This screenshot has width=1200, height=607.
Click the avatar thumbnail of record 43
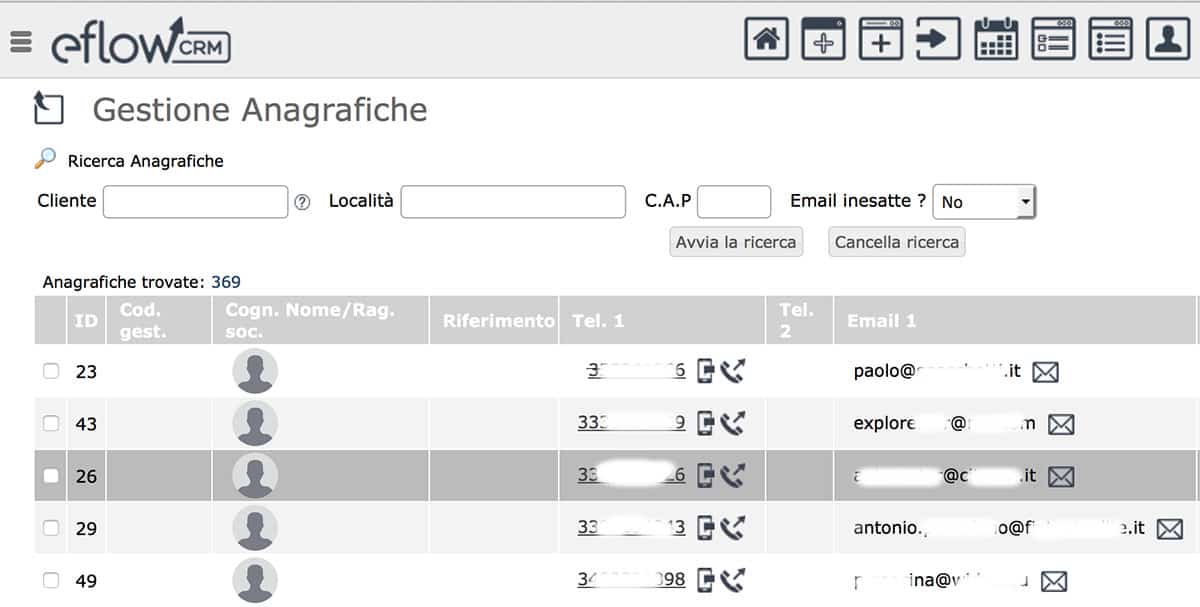pyautogui.click(x=255, y=423)
